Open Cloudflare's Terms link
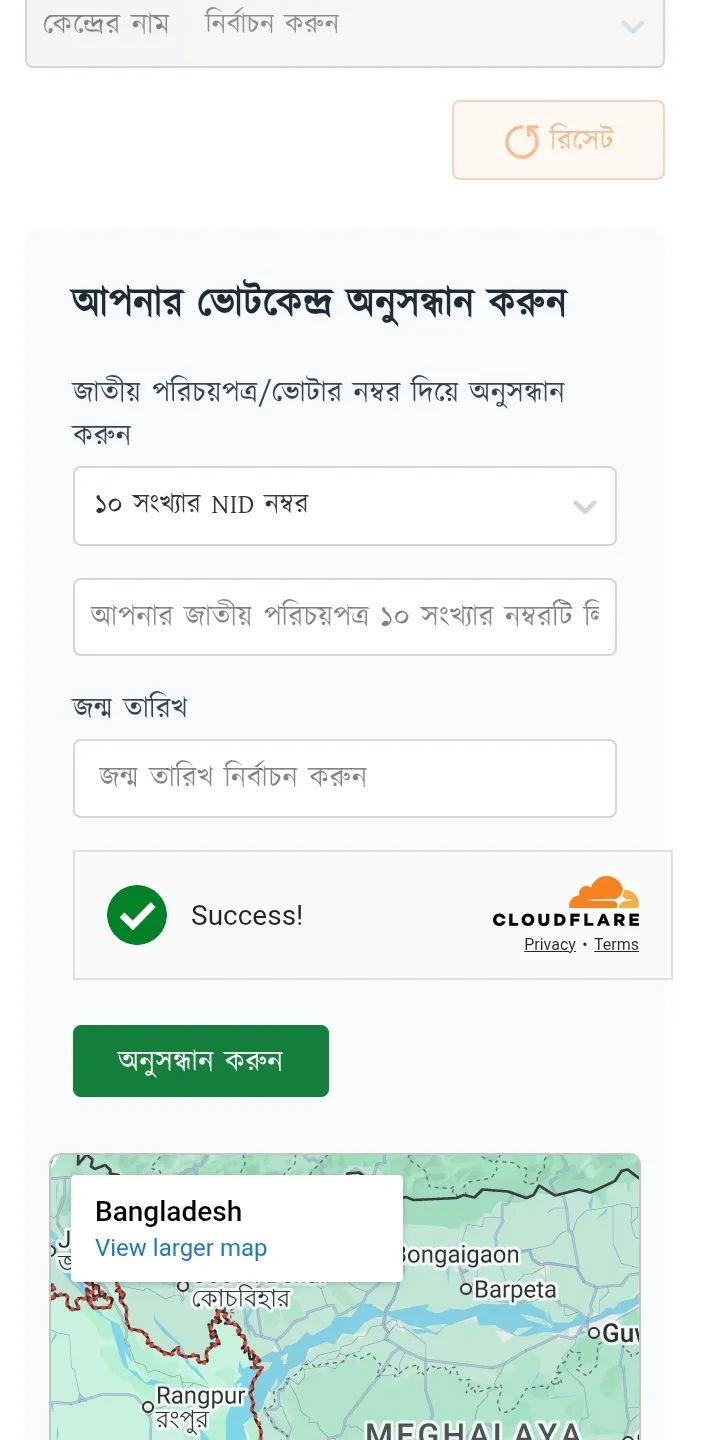The image size is (703, 1440). tap(616, 944)
